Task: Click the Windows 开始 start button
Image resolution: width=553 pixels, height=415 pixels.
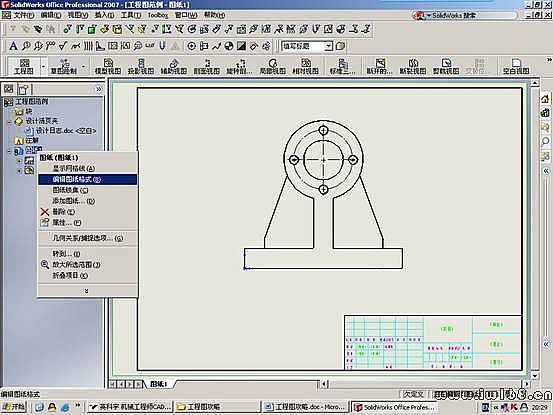Action: pos(14,407)
